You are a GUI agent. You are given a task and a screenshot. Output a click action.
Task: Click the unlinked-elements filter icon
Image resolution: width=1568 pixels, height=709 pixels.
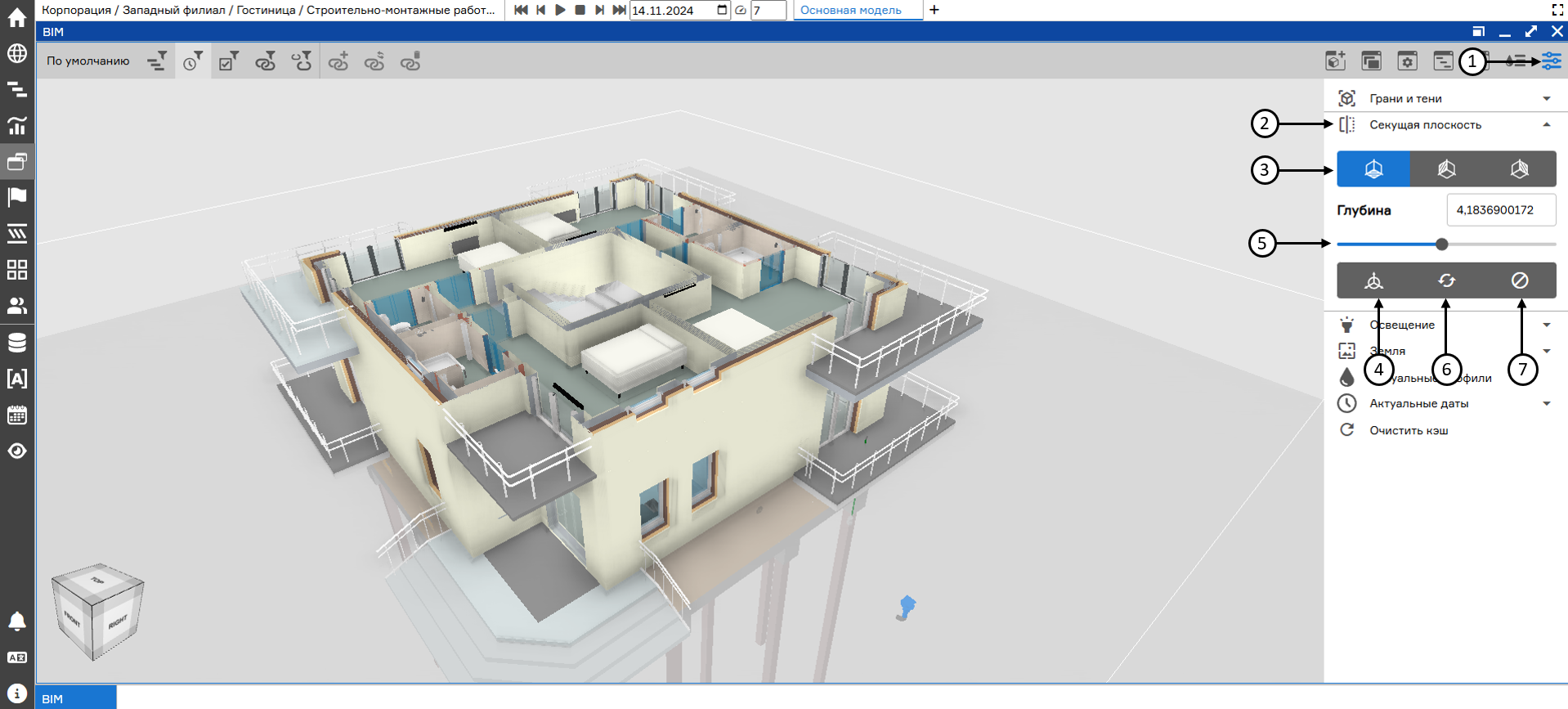coord(302,61)
